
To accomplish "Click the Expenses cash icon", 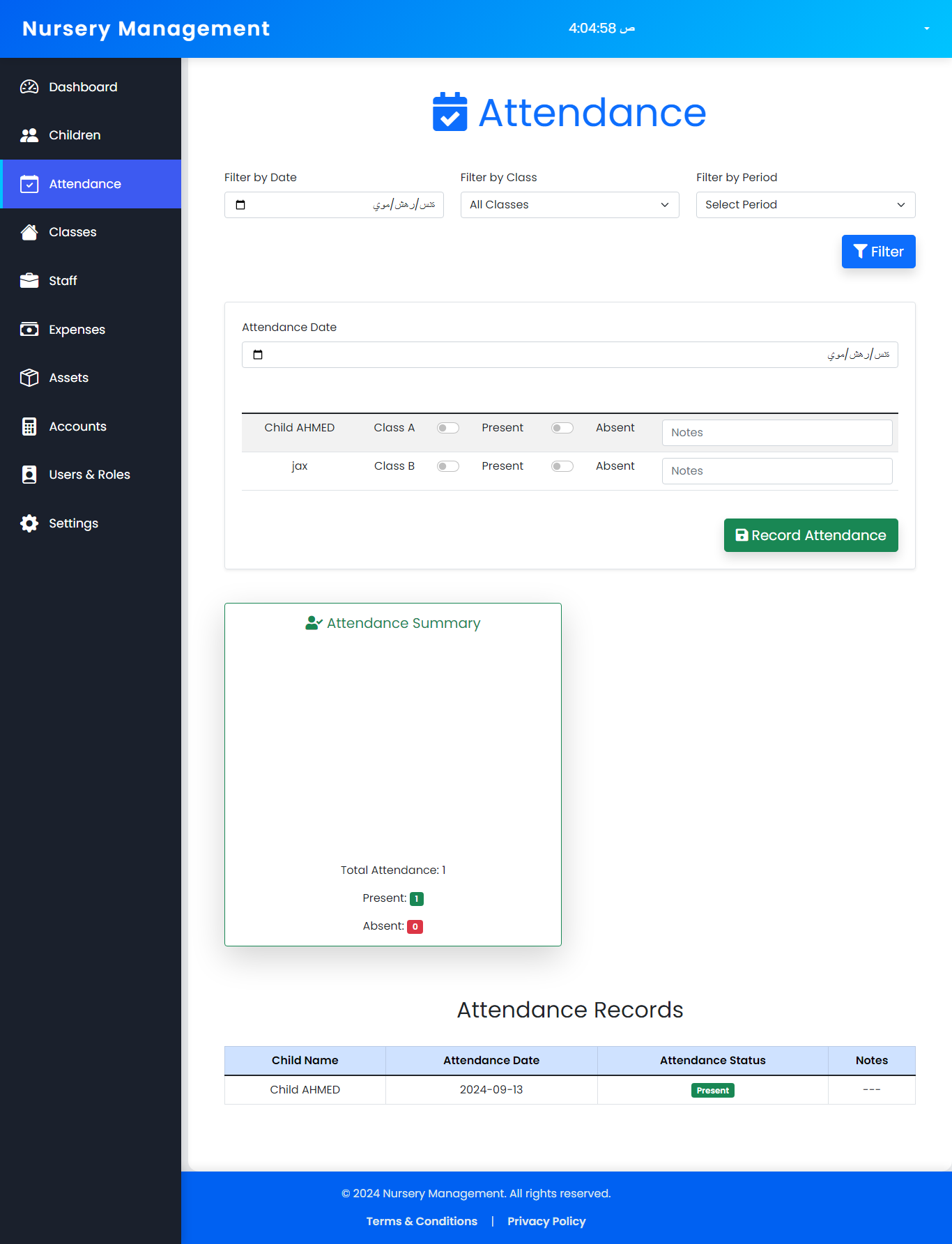I will [x=29, y=330].
